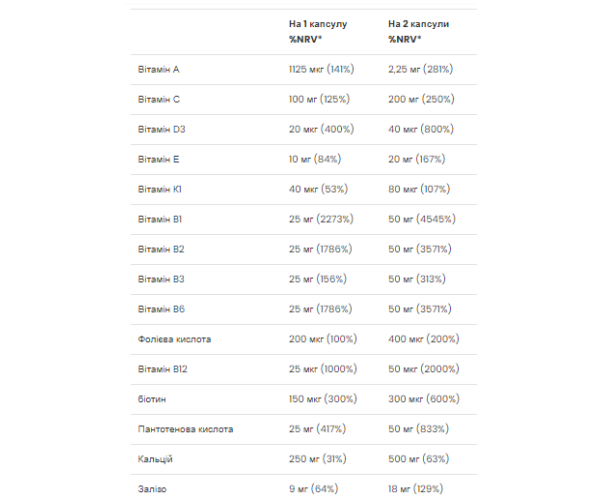Click the "Вітамін B12" row label
Image resolution: width=600 pixels, height=500 pixels.
point(163,369)
